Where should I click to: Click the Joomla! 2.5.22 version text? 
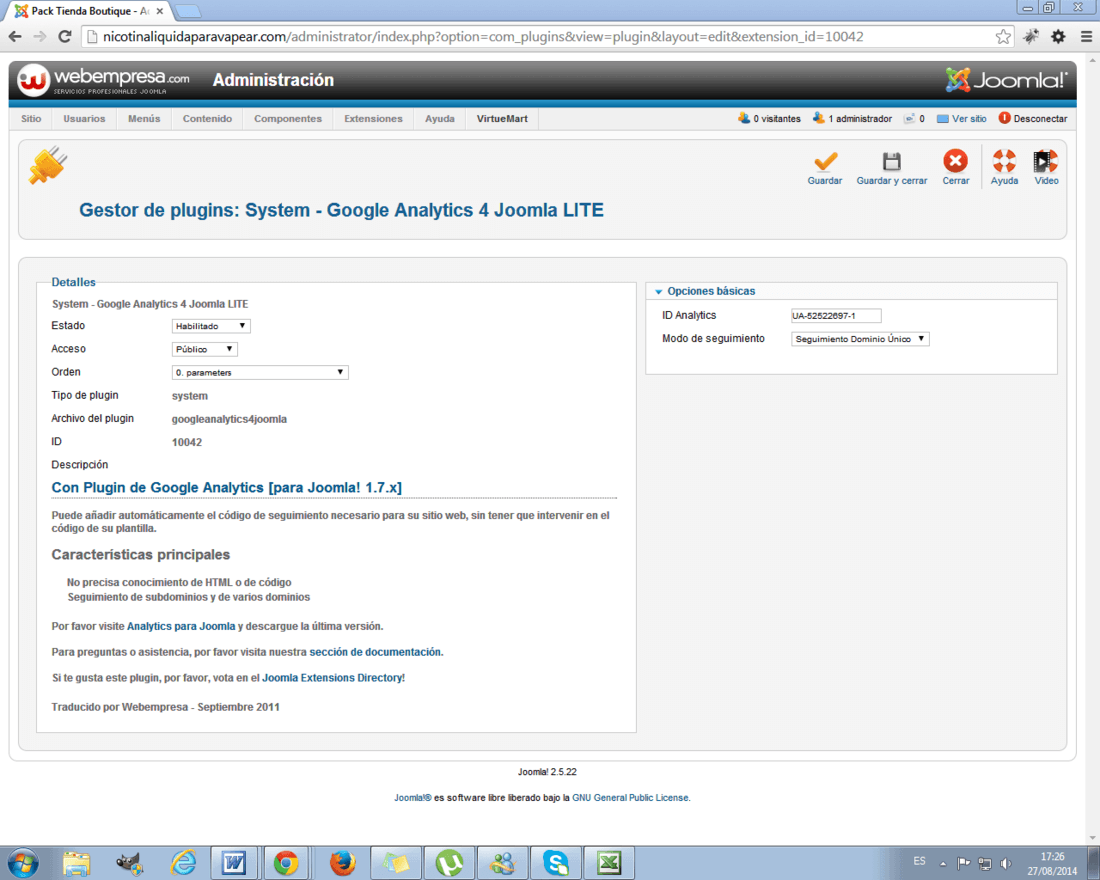[x=547, y=772]
